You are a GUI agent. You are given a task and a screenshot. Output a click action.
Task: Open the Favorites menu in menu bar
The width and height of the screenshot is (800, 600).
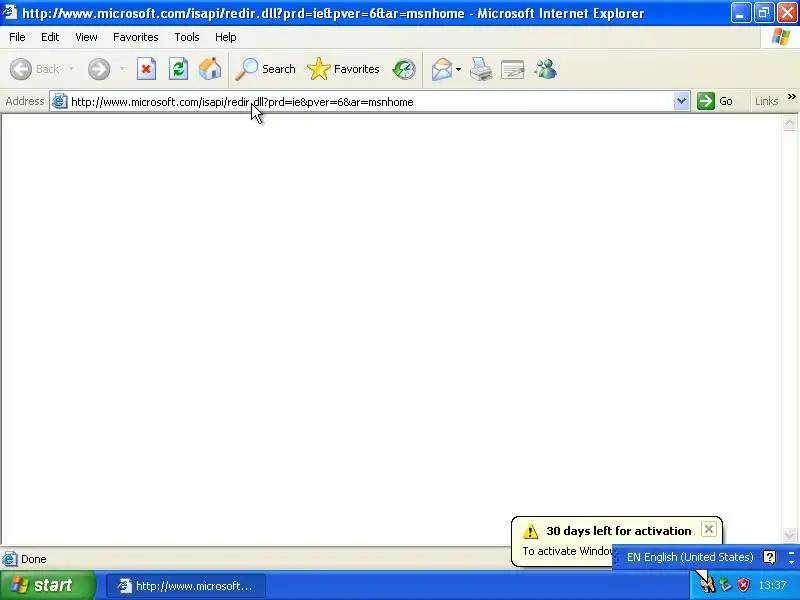click(136, 37)
